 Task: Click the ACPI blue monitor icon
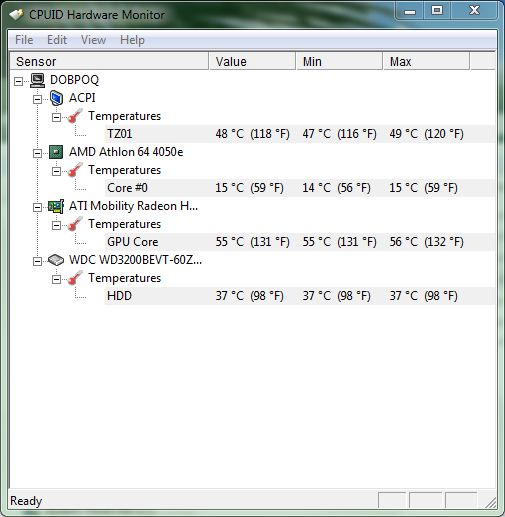tap(56, 98)
